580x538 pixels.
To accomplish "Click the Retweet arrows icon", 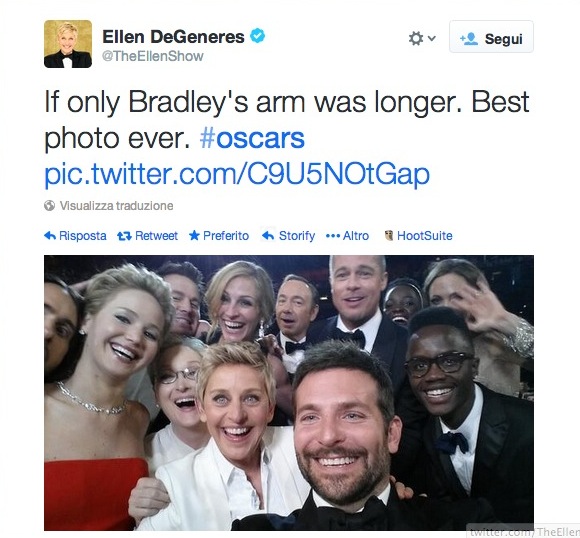I will click(x=124, y=236).
